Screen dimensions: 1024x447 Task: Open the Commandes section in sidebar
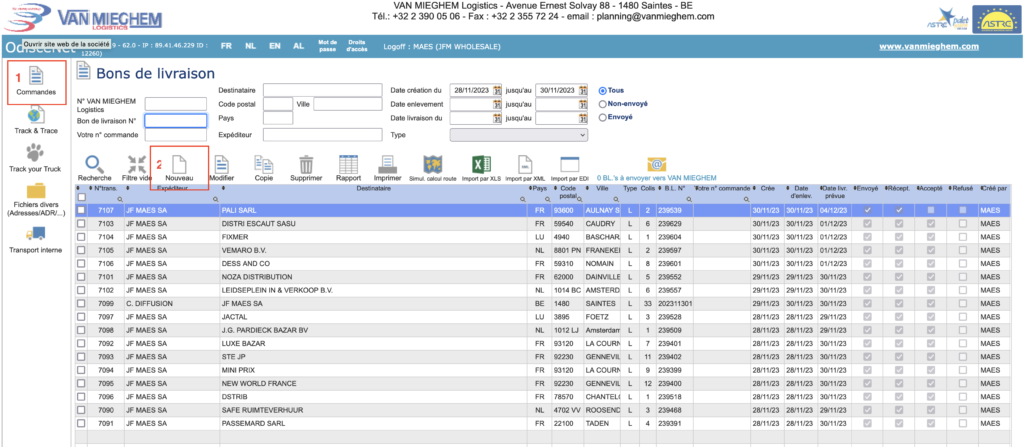coord(36,81)
